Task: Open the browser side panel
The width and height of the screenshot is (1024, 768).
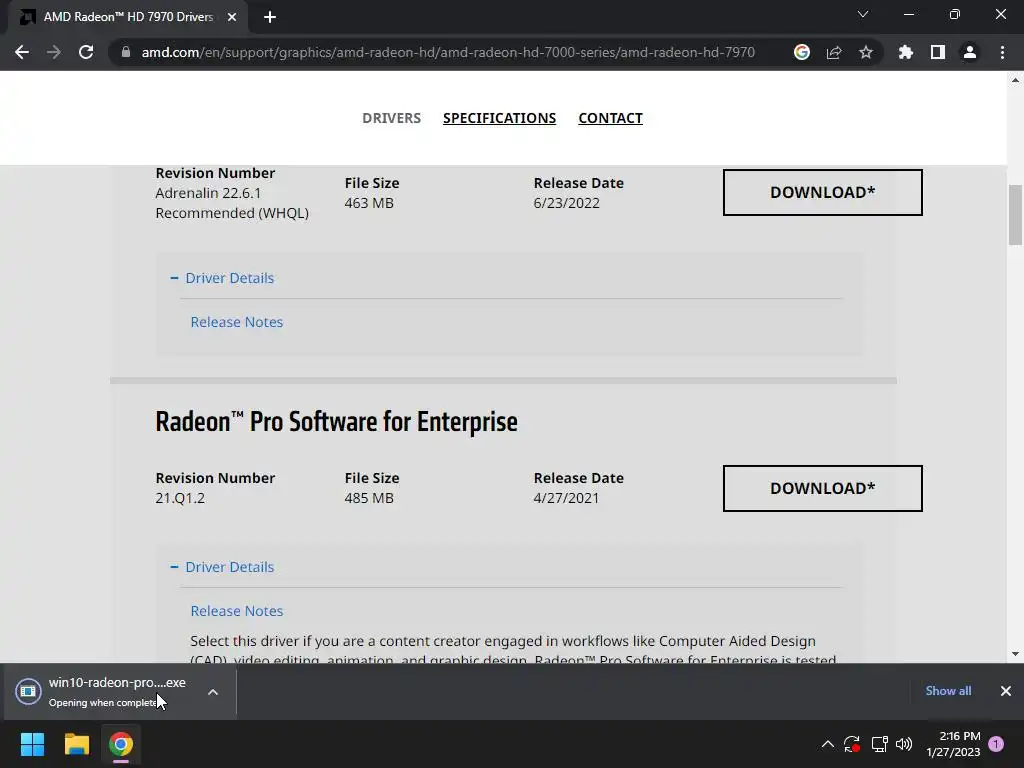Action: point(938,52)
